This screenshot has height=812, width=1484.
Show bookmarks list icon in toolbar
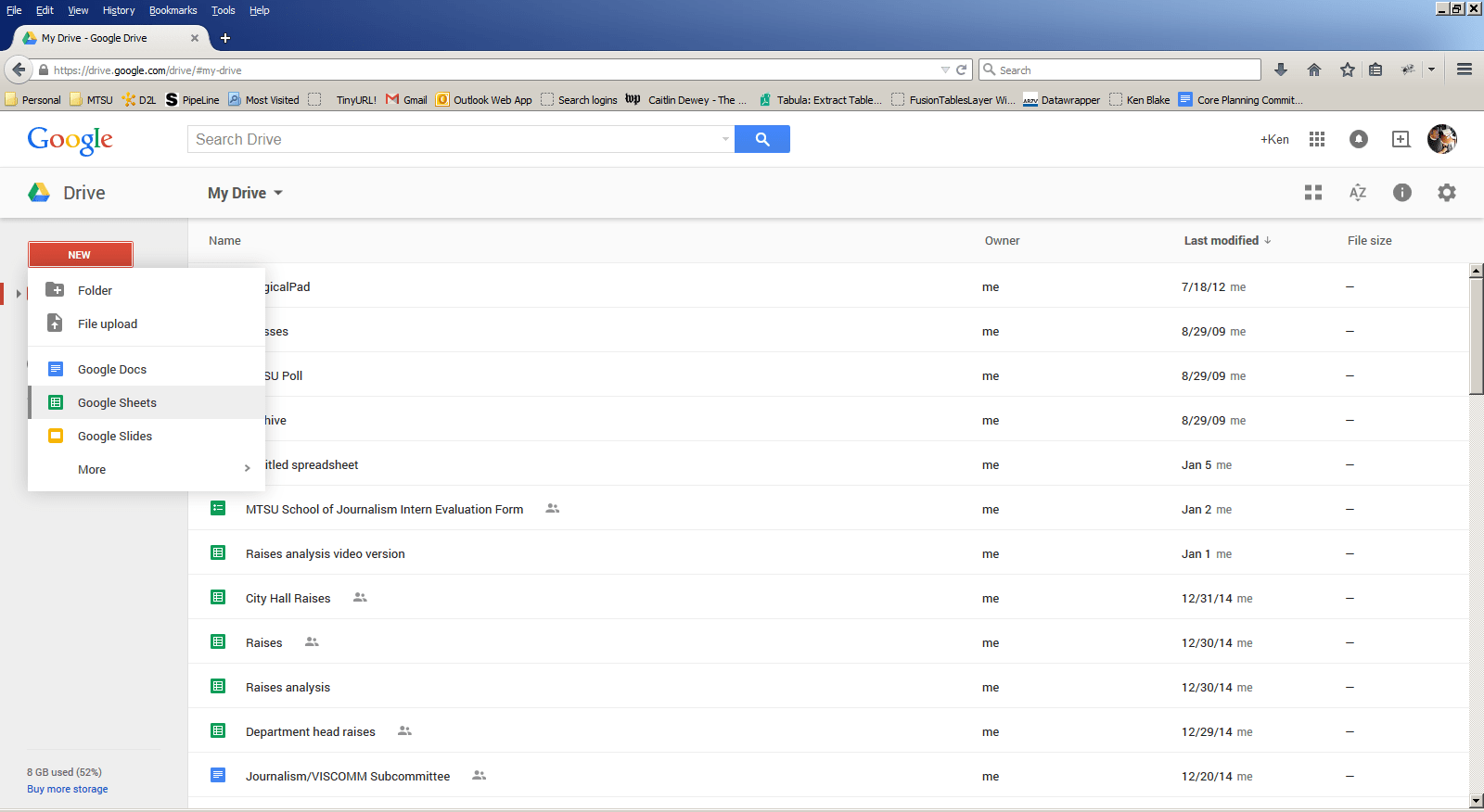pyautogui.click(x=1375, y=70)
